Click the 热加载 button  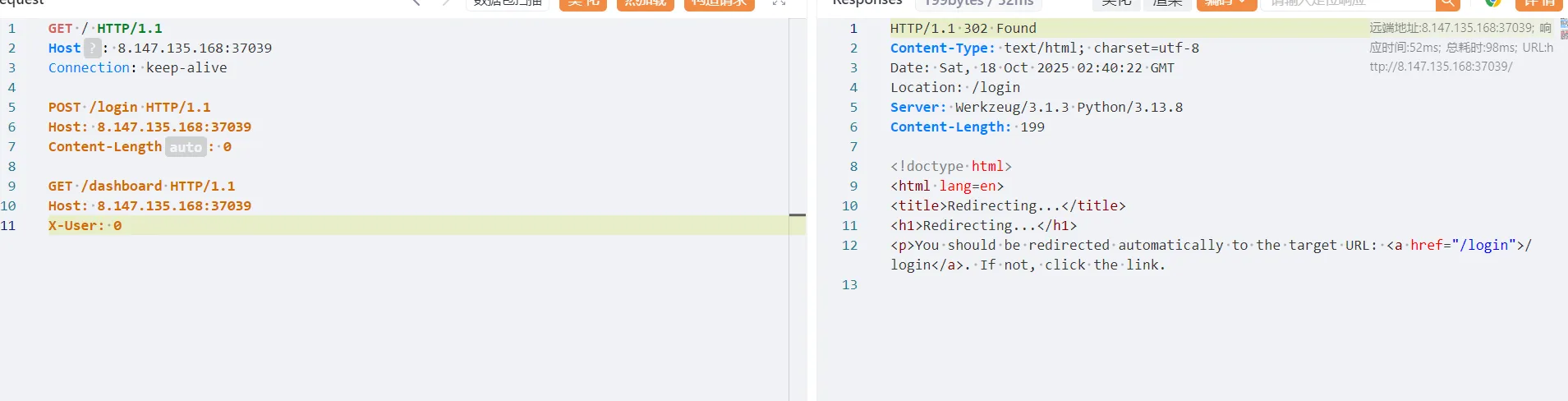pyautogui.click(x=645, y=3)
